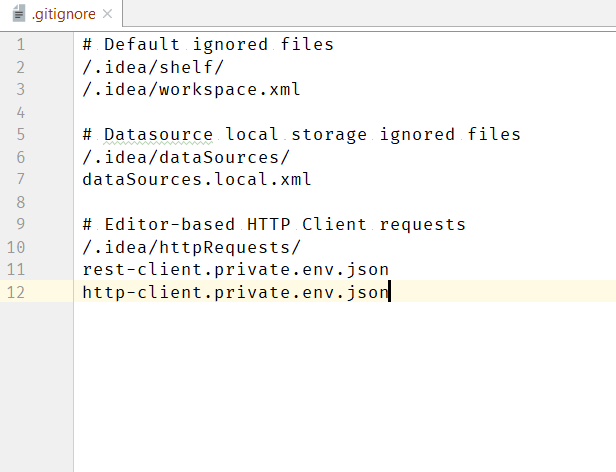Click line number 1 in the gutter
Viewport: 616px width, 472px height.
21,44
